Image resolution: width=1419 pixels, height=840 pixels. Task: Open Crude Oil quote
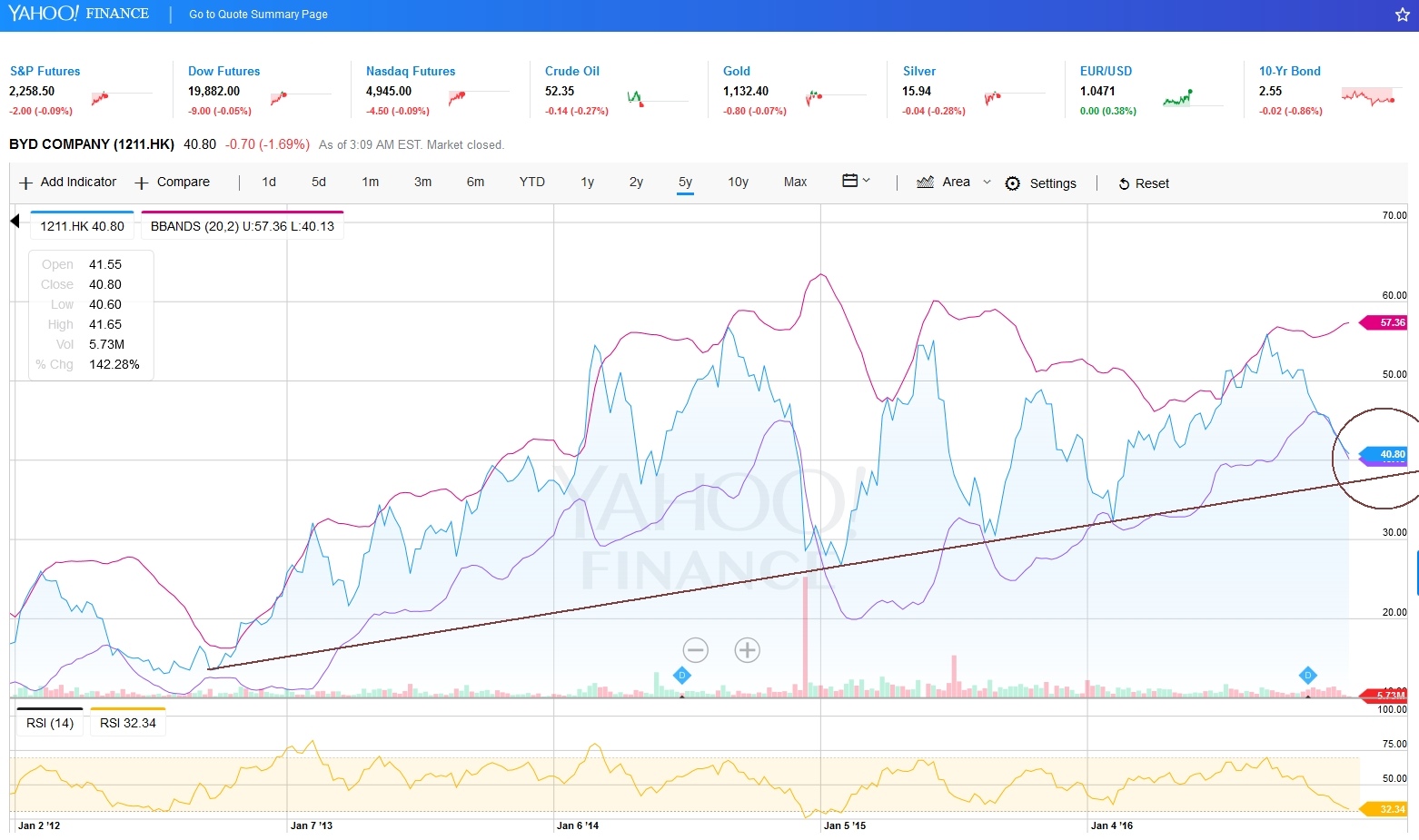pos(572,71)
